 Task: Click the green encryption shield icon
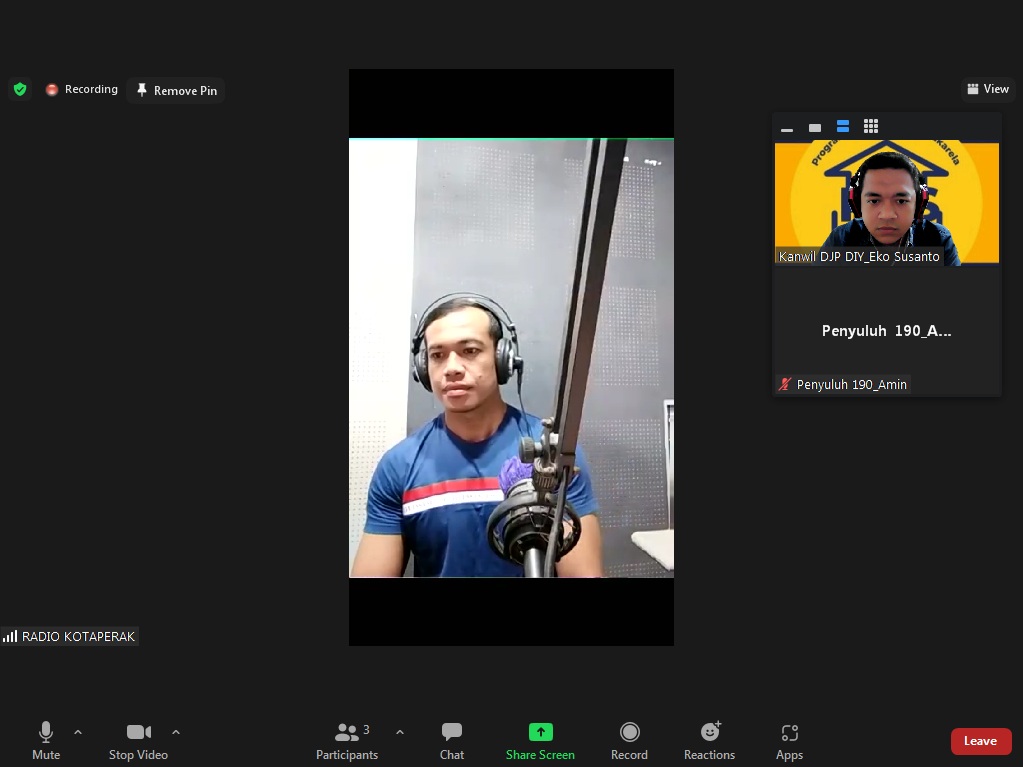20,89
